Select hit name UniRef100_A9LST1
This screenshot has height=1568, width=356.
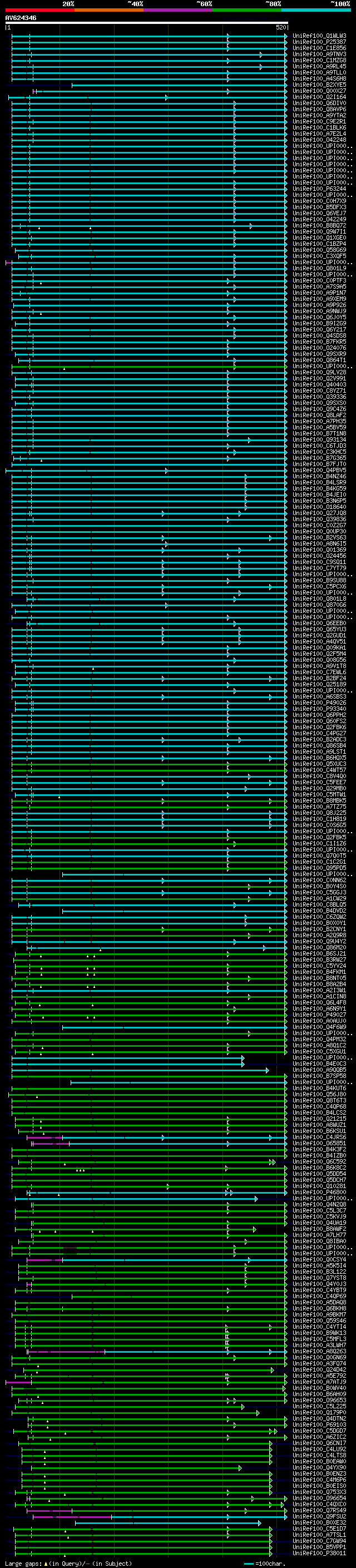319,752
